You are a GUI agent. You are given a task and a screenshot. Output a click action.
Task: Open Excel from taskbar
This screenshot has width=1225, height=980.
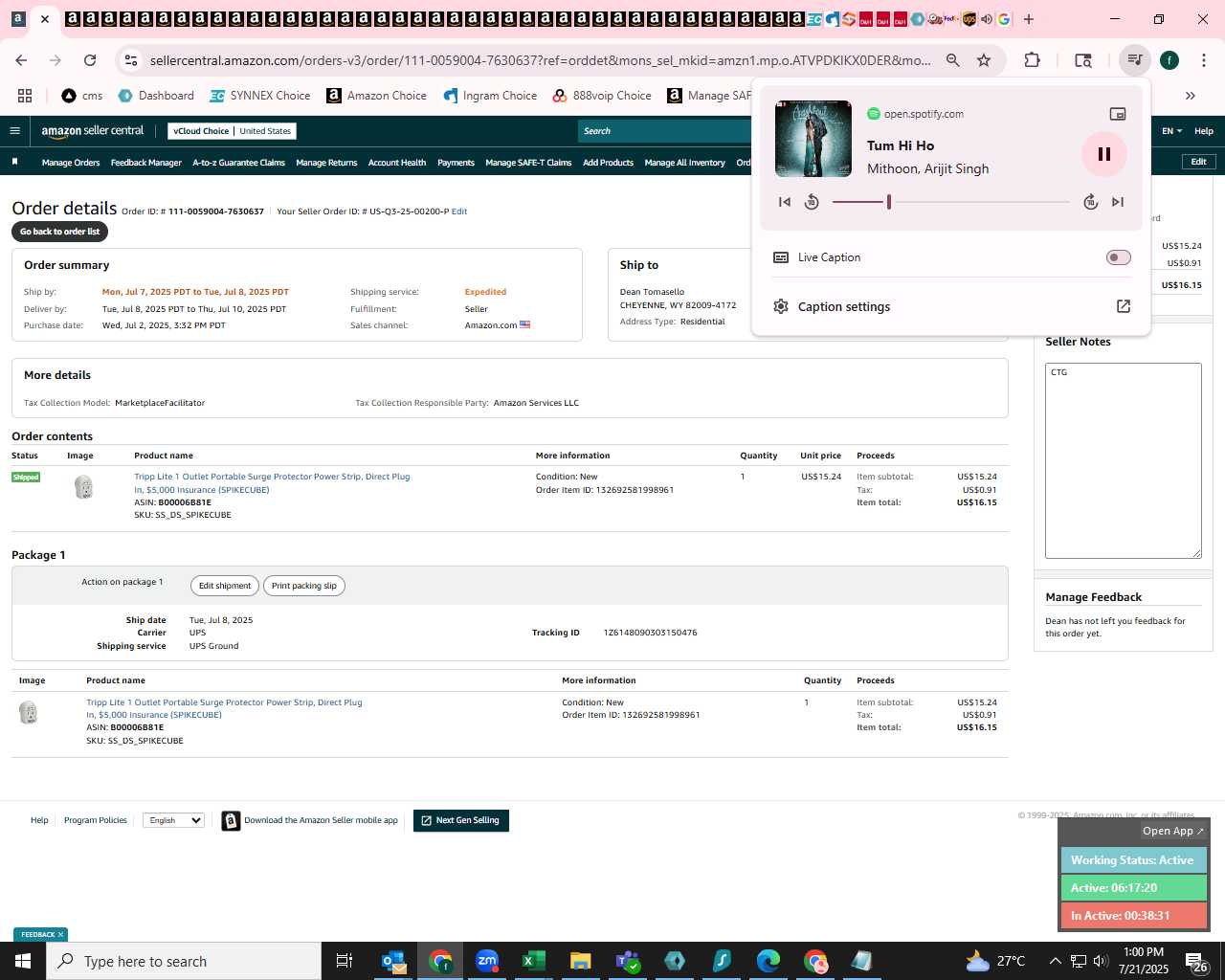click(x=534, y=961)
